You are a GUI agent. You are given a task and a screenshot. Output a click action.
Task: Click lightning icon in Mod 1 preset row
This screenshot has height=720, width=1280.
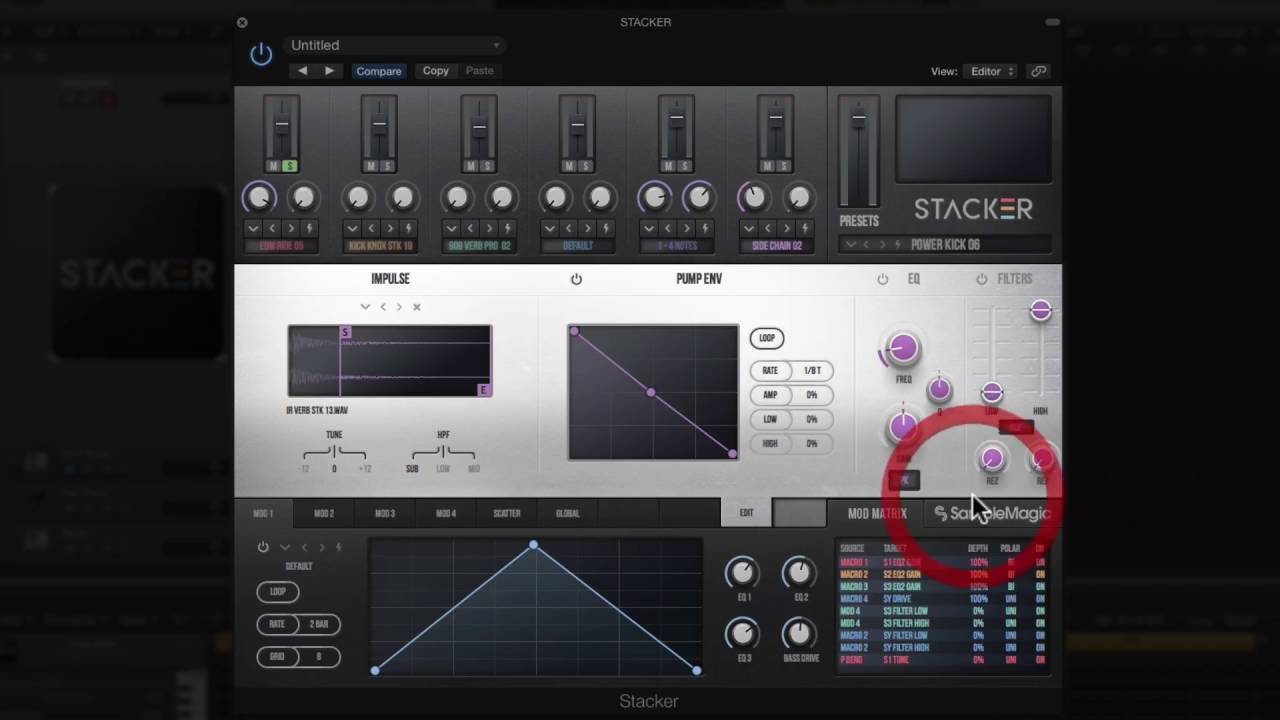pyautogui.click(x=339, y=547)
